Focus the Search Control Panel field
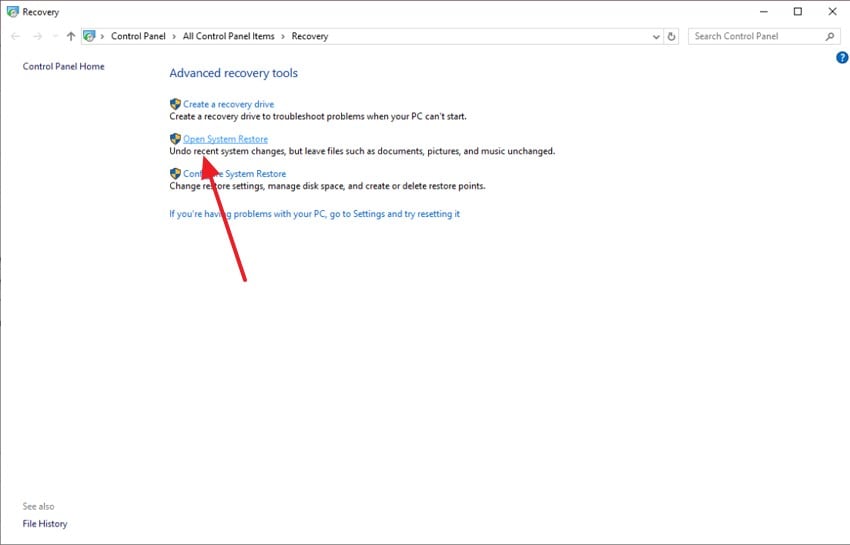The height and width of the screenshot is (545, 850). coord(764,36)
